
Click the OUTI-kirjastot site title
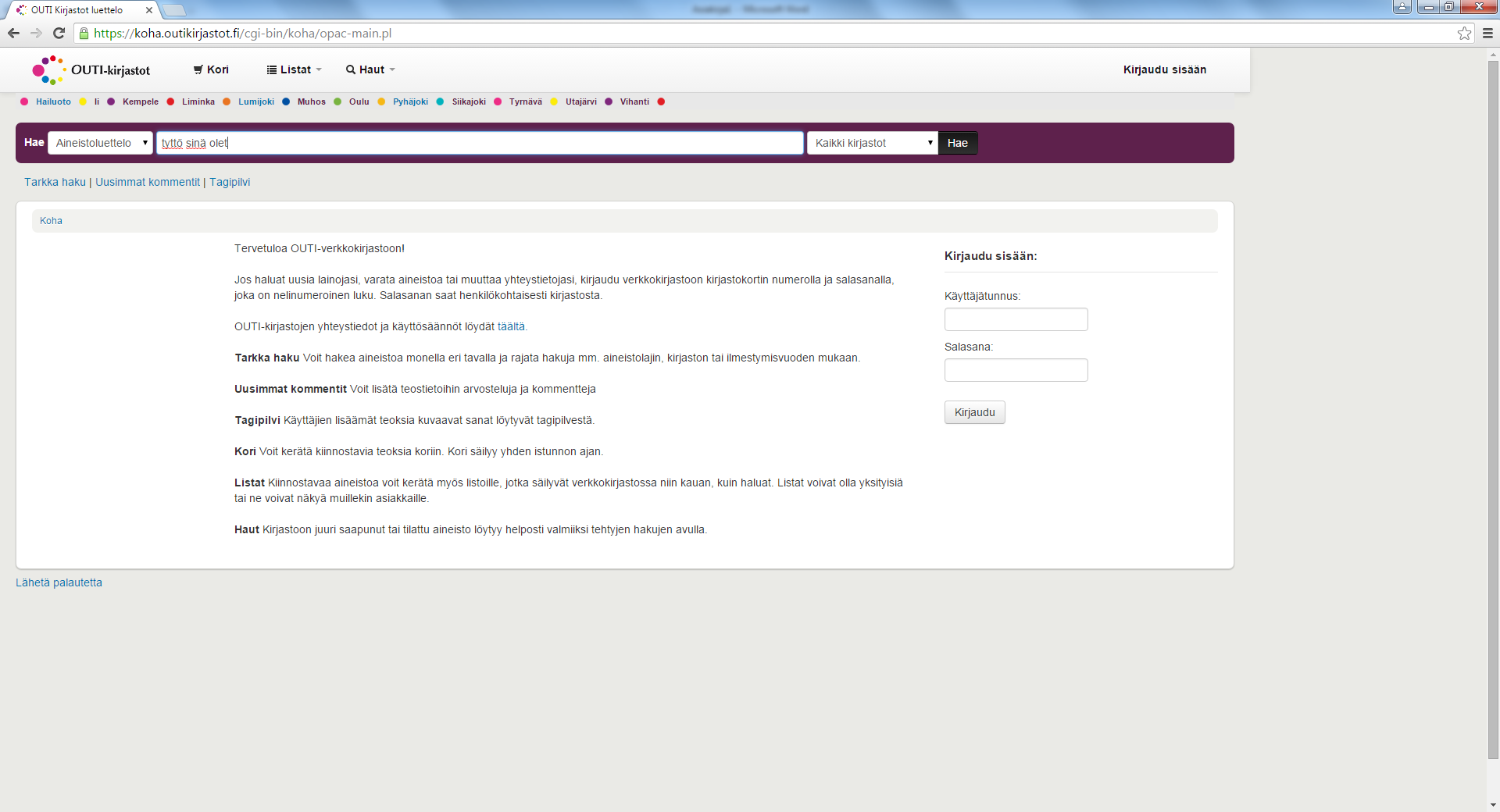pyautogui.click(x=111, y=70)
